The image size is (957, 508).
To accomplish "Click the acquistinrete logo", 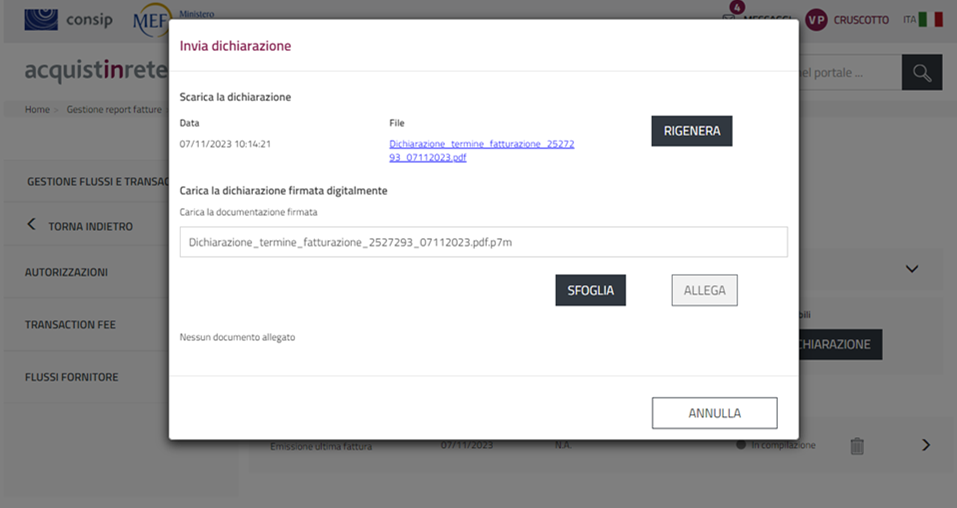I will [95, 73].
